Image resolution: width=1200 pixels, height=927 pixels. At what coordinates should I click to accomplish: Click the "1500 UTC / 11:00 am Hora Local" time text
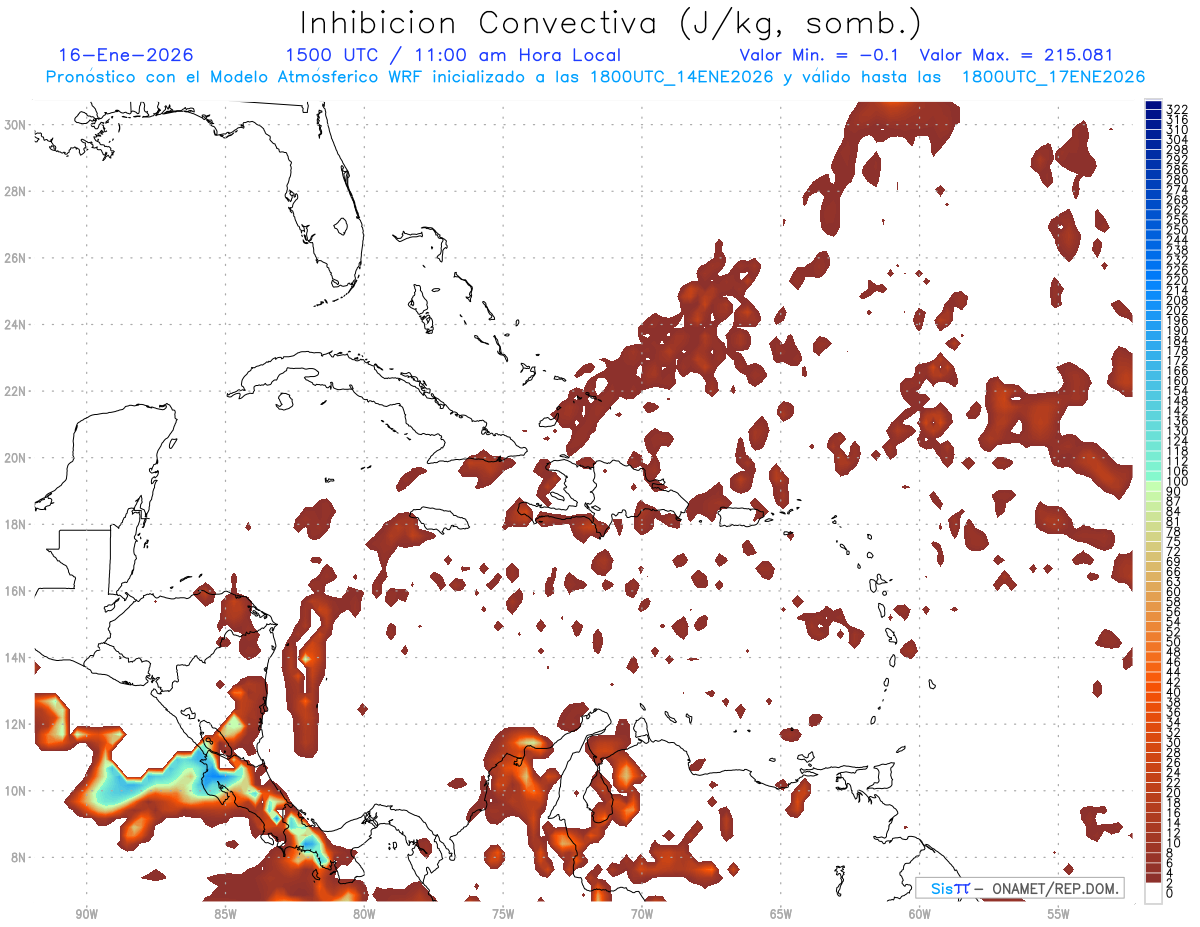point(452,55)
